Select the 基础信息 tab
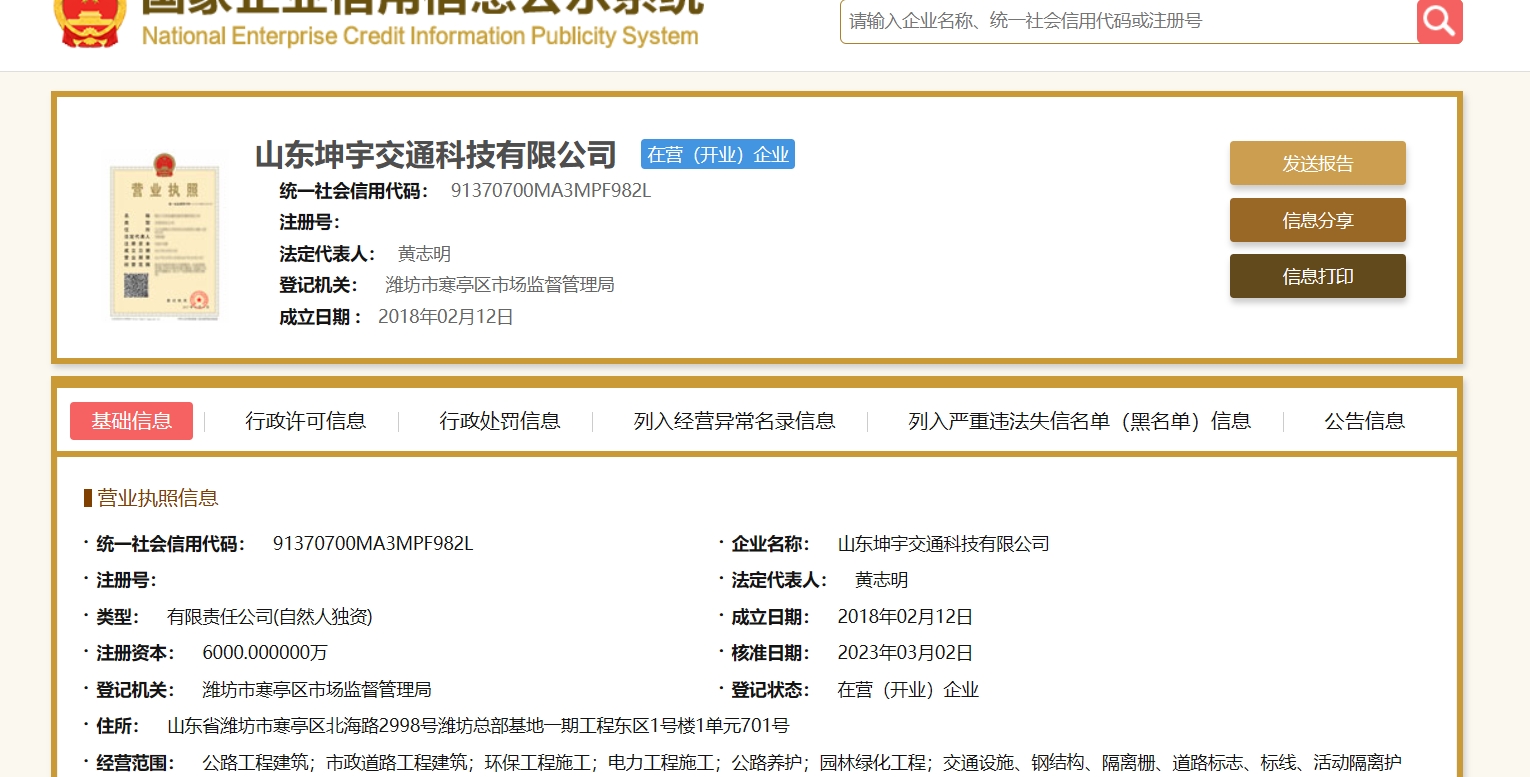This screenshot has width=1530, height=777. (x=131, y=421)
